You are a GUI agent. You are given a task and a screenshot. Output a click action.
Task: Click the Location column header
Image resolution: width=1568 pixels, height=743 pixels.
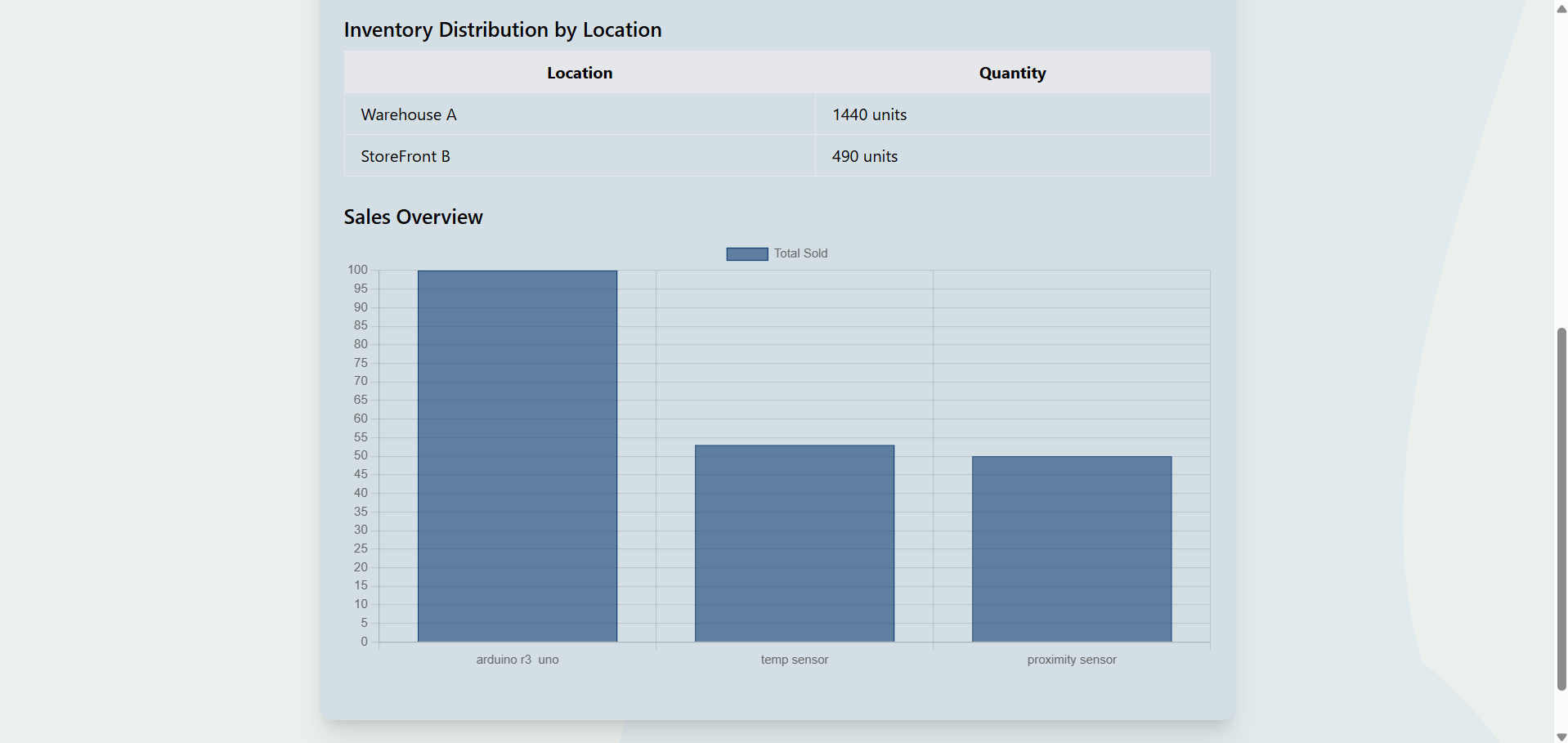pos(579,73)
